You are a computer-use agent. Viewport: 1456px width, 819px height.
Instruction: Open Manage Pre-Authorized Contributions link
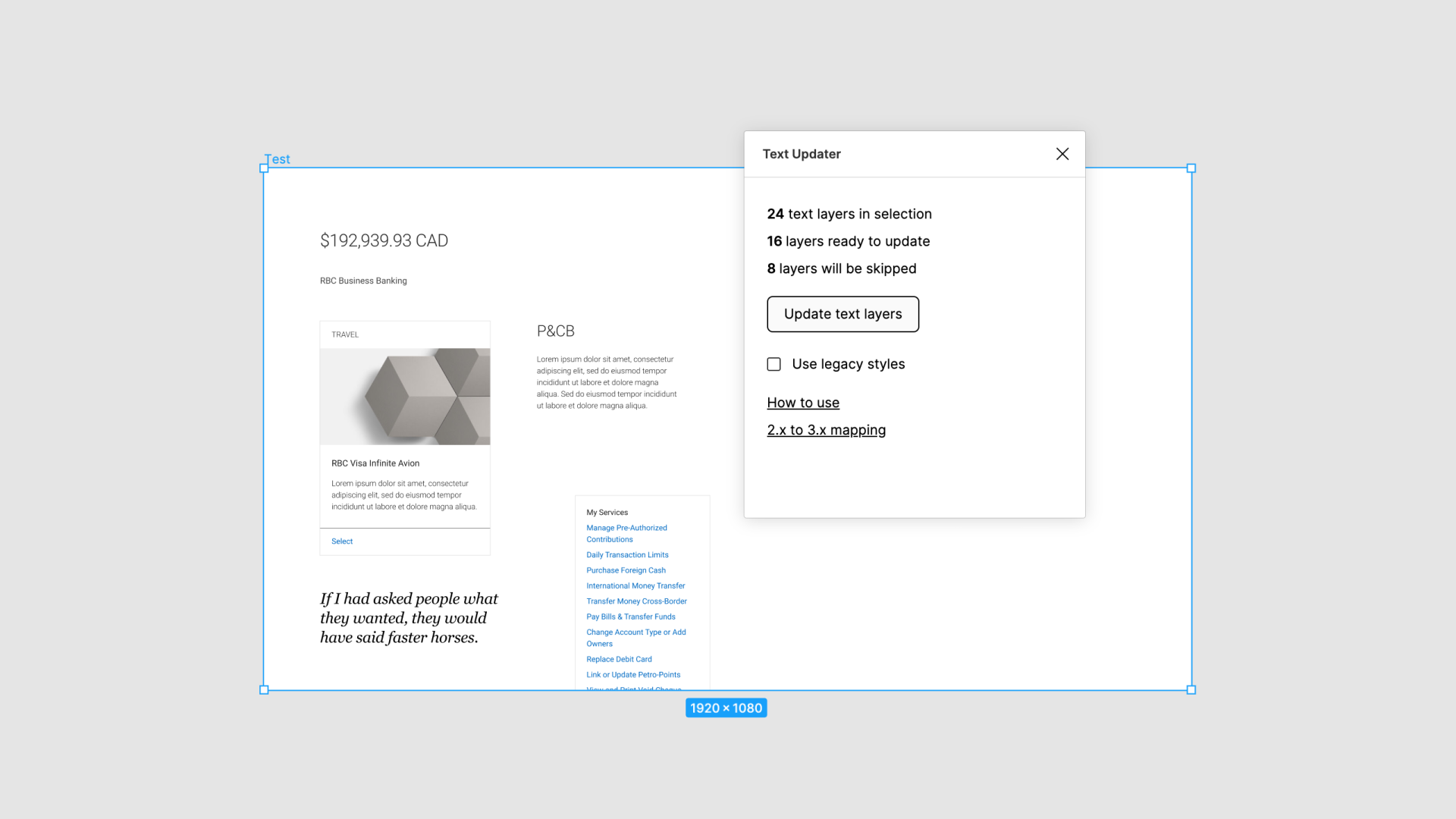coord(626,534)
